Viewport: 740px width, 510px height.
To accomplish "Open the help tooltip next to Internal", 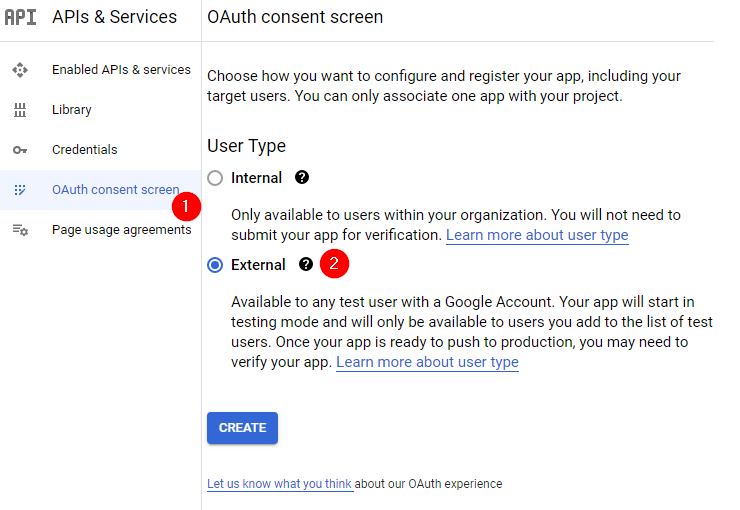I will tap(302, 178).
